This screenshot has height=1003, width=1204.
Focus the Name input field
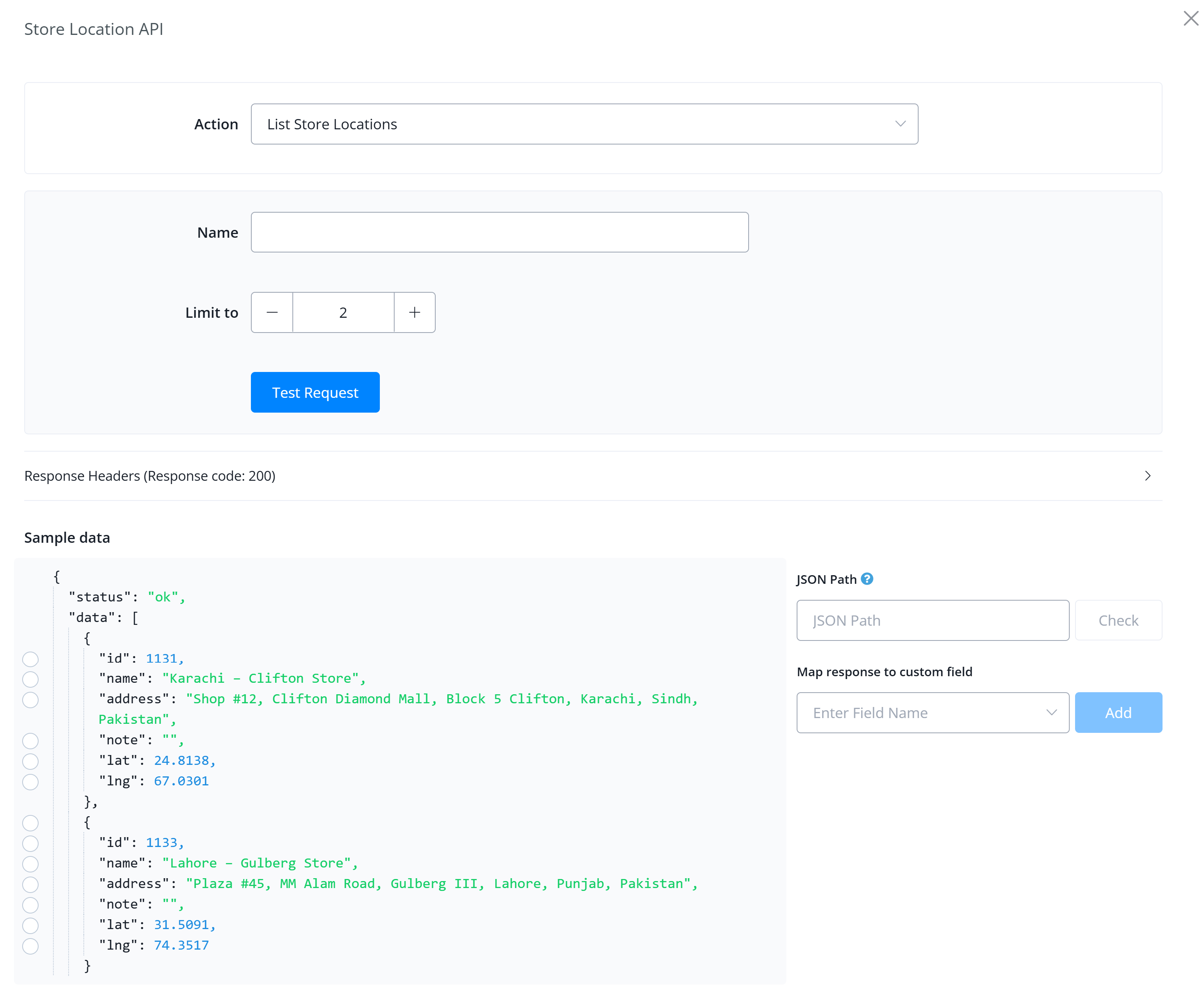coord(500,232)
